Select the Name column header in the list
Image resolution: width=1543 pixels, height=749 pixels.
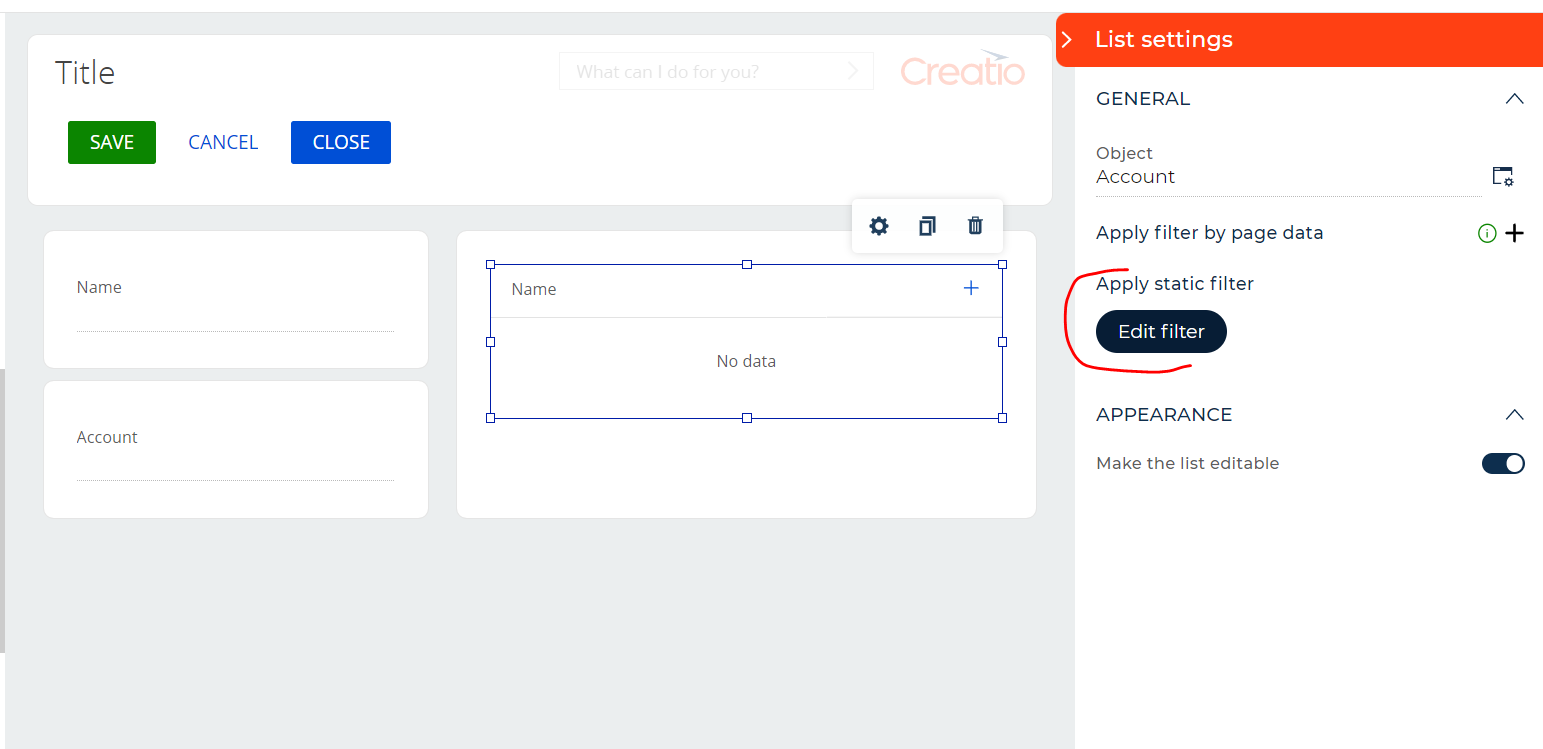[x=534, y=289]
